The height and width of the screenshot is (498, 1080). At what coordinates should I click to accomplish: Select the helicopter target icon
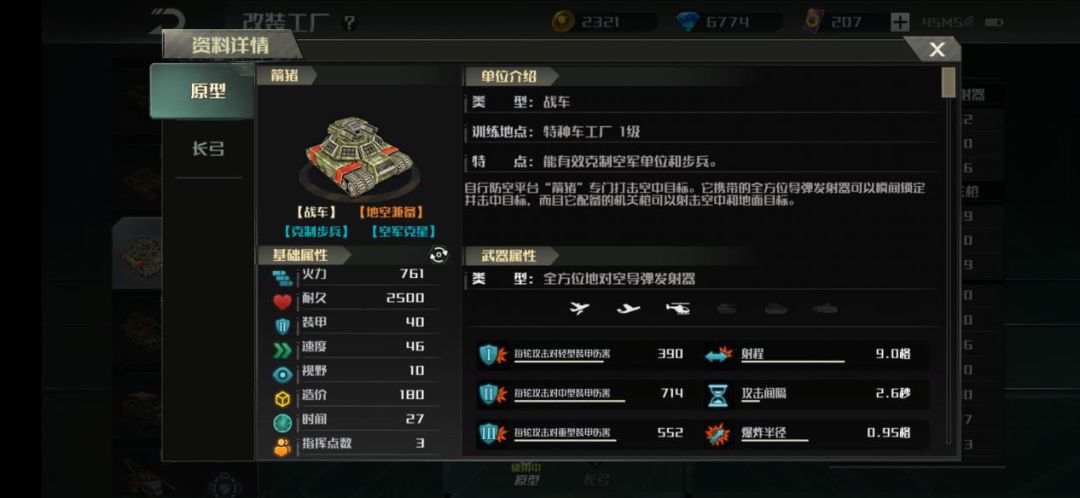coord(678,309)
